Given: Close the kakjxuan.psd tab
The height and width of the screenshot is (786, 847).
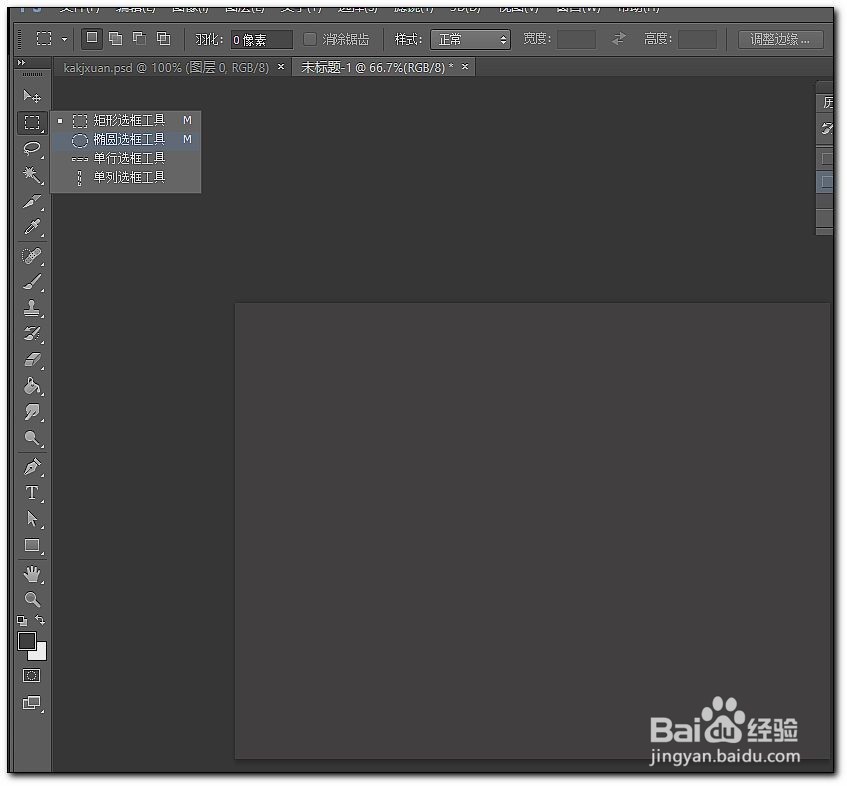Looking at the screenshot, I should 281,67.
